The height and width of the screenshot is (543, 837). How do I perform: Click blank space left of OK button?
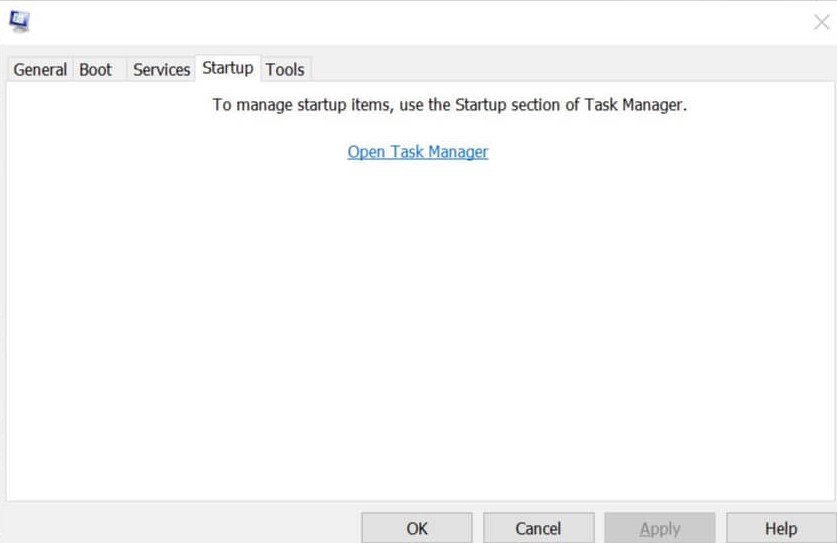point(180,525)
